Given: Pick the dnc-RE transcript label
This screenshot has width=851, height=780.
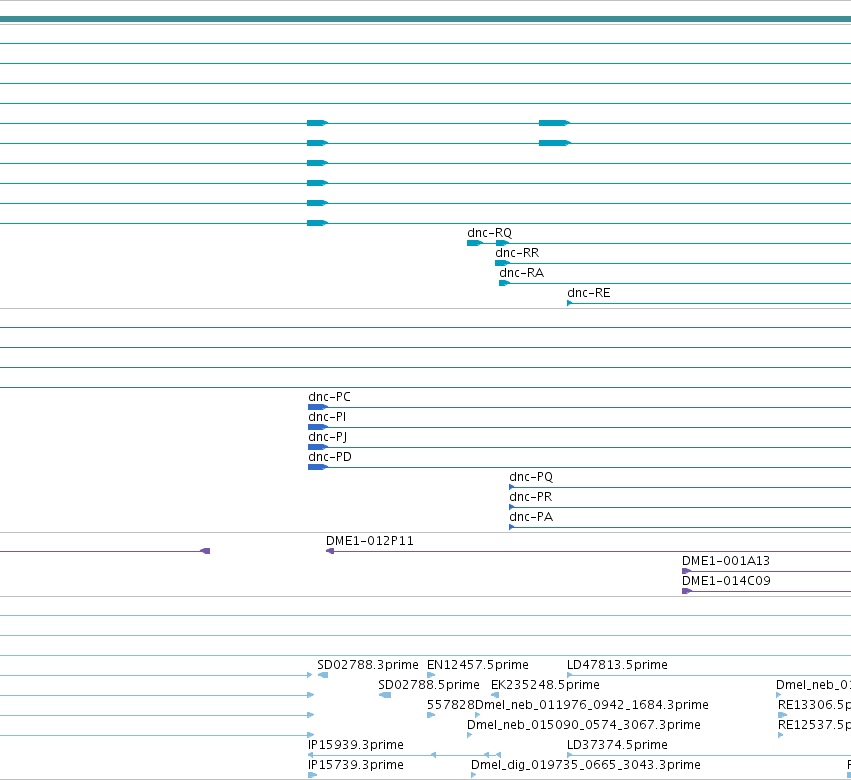Looking at the screenshot, I should 588,293.
